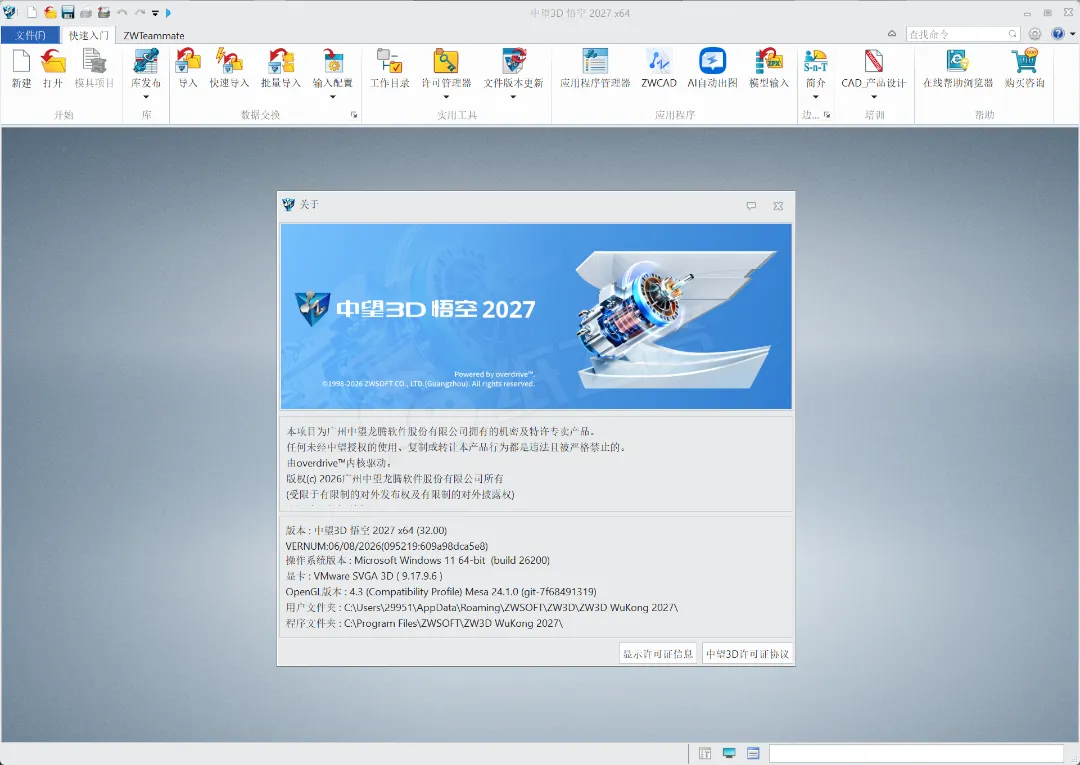The height and width of the screenshot is (765, 1080).
Task: Click the 由overdrive™内核驱动 text line
Action: [339, 463]
